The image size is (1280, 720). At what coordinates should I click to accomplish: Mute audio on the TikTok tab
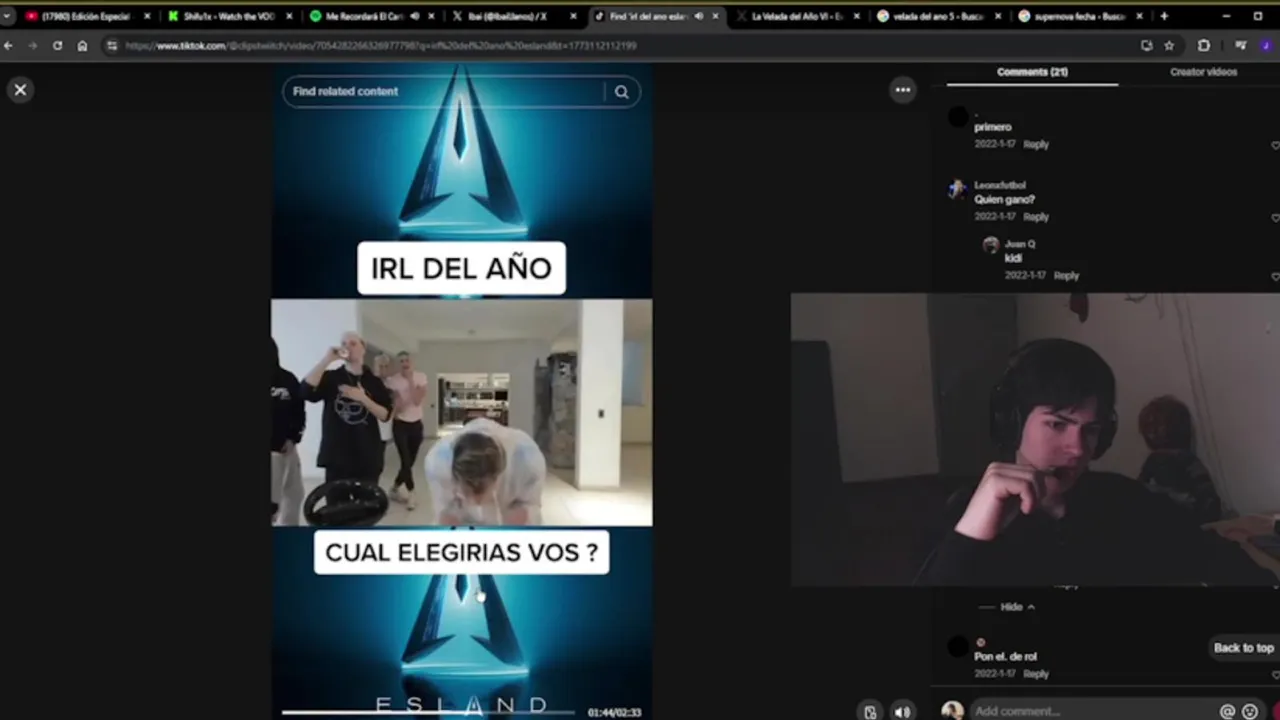pyautogui.click(x=698, y=16)
